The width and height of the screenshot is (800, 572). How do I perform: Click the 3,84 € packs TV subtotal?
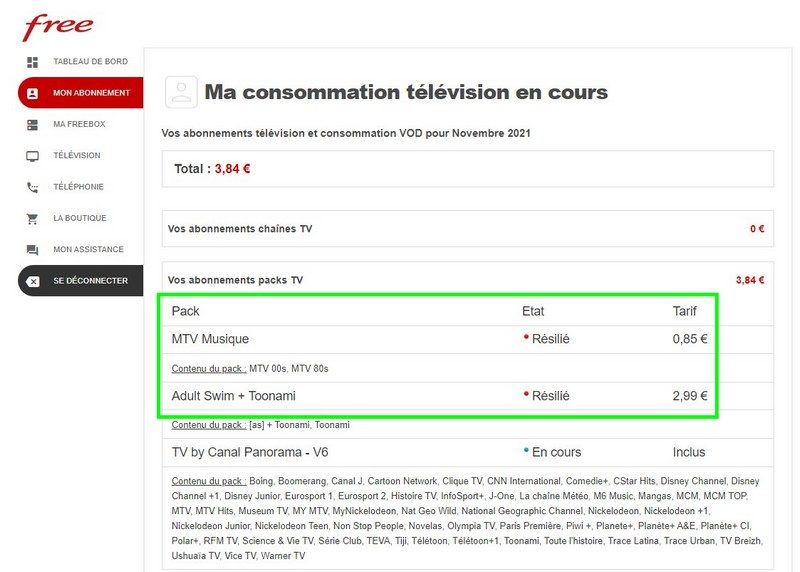(750, 280)
